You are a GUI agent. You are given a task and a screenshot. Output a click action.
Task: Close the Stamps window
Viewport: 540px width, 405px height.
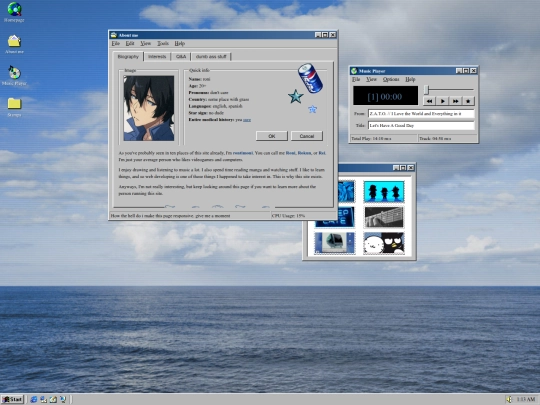coord(411,168)
